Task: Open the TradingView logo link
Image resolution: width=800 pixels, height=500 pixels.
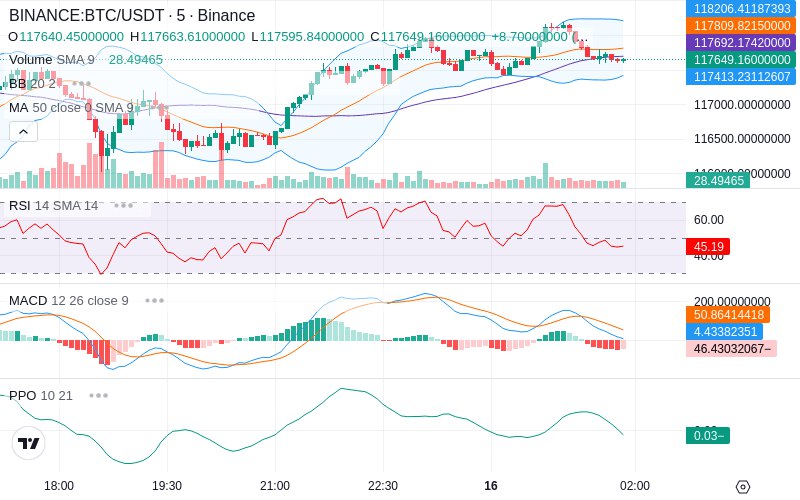Action: pyautogui.click(x=29, y=443)
